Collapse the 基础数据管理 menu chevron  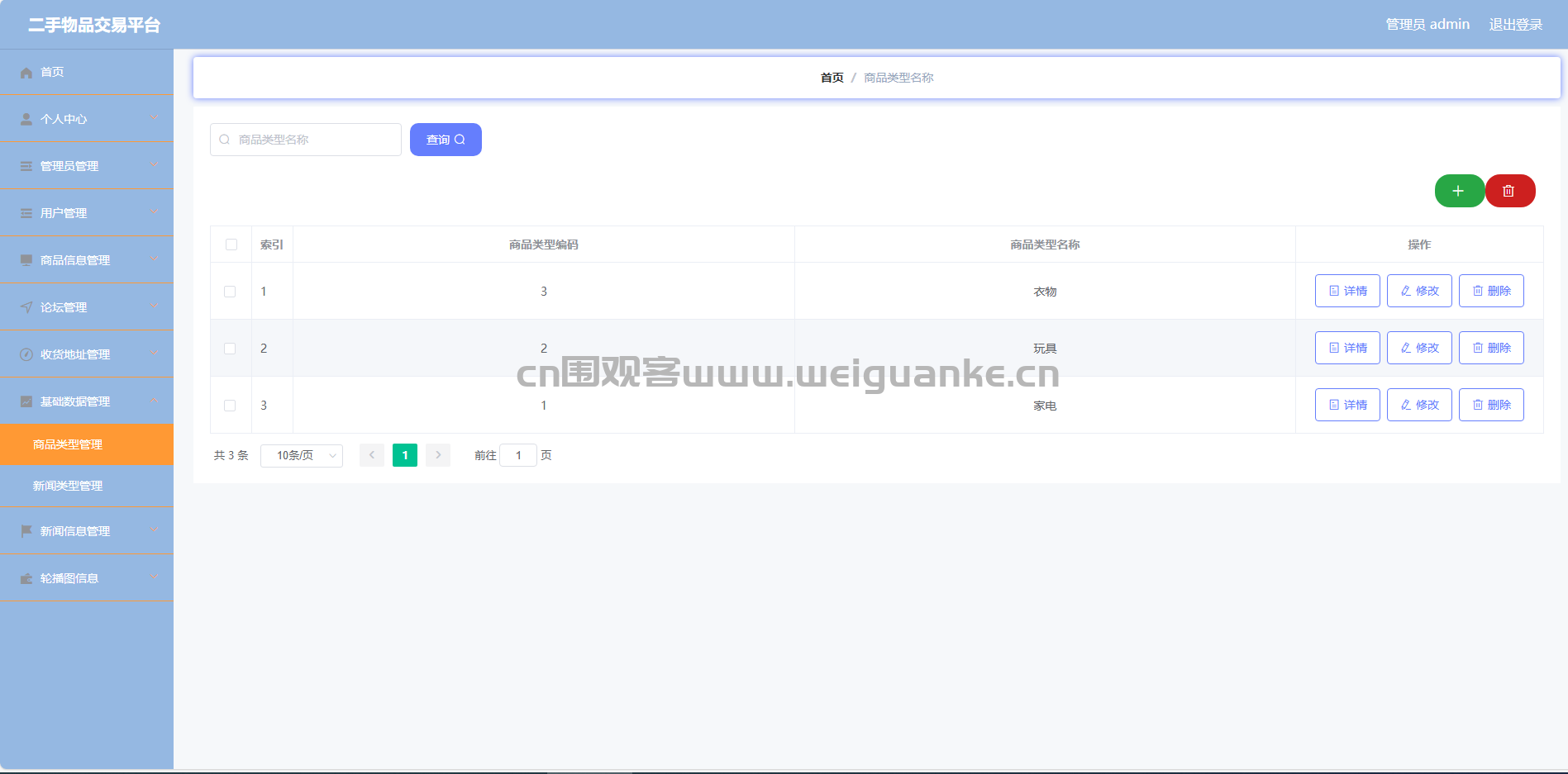coord(154,401)
